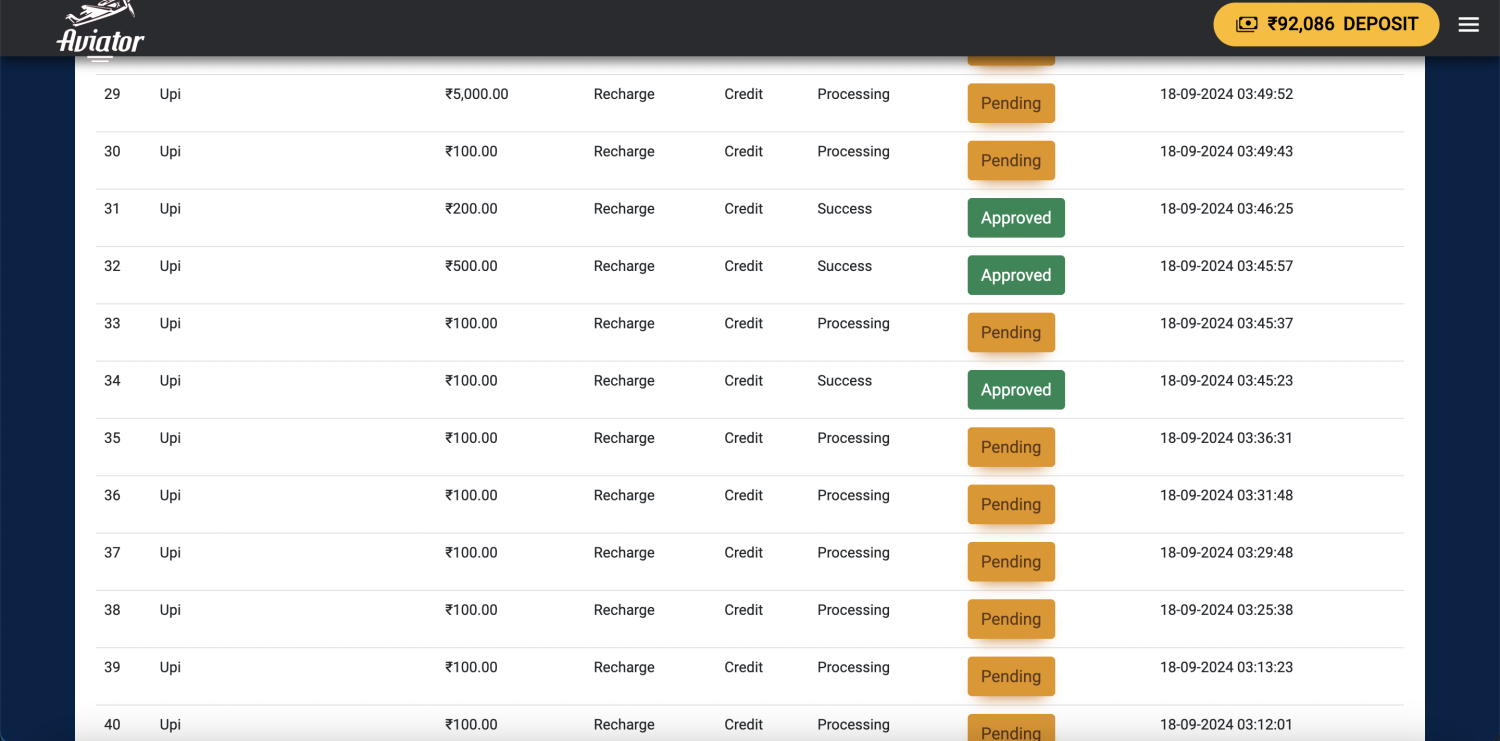Click the Approved badge in row 32
This screenshot has width=1500, height=741.
[x=1015, y=276]
